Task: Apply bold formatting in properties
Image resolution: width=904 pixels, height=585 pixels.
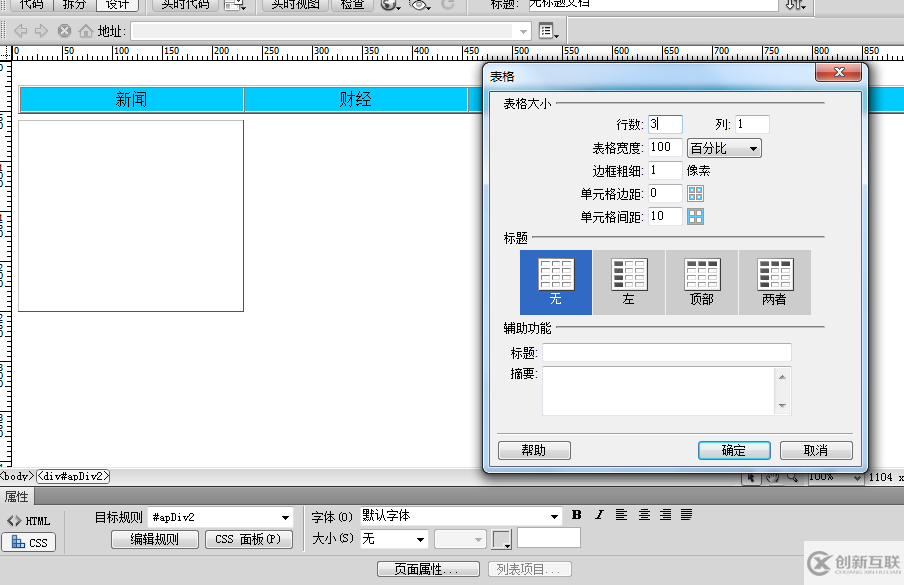Action: 576,515
